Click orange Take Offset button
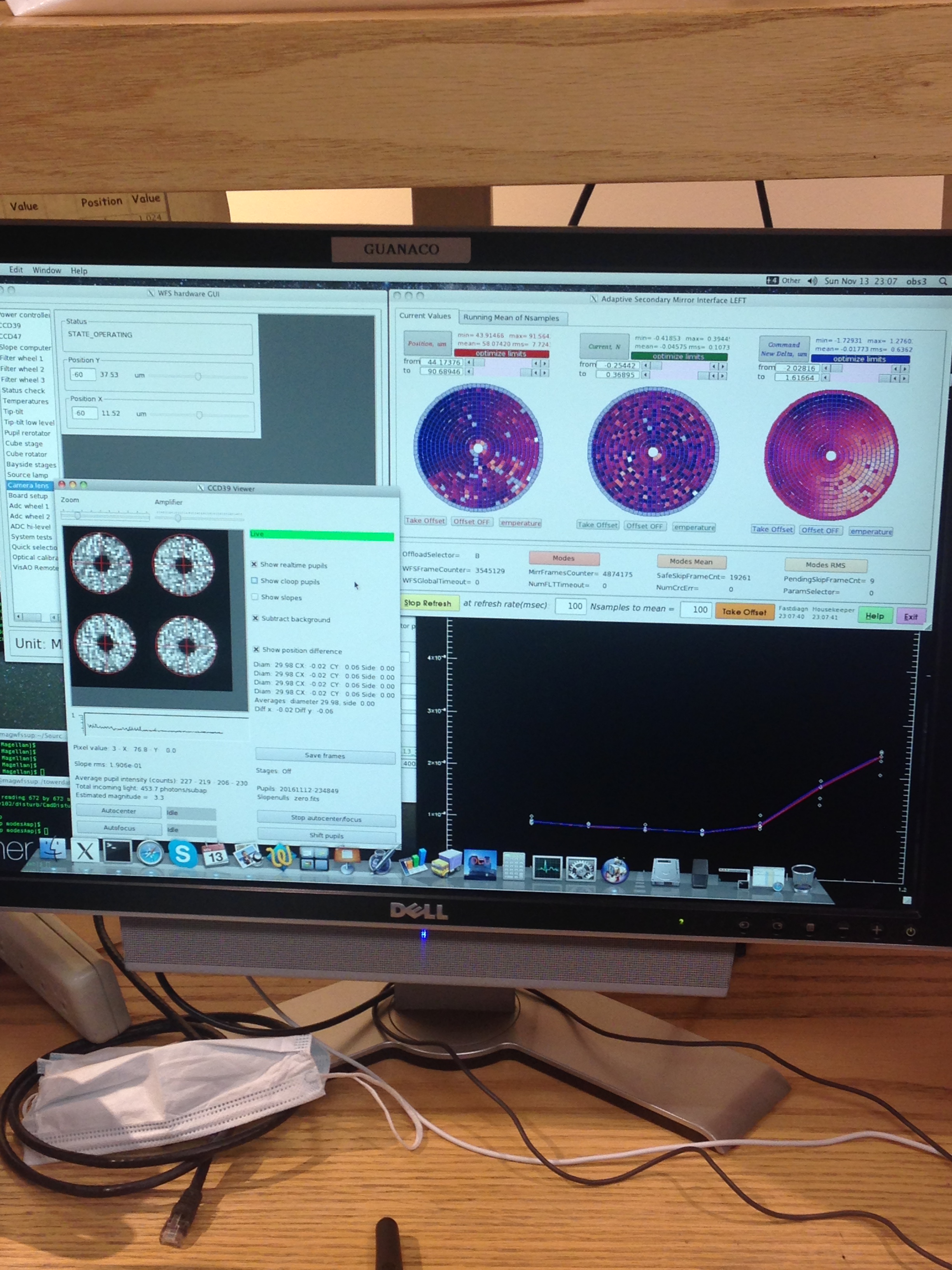The width and height of the screenshot is (952, 1270). (744, 612)
